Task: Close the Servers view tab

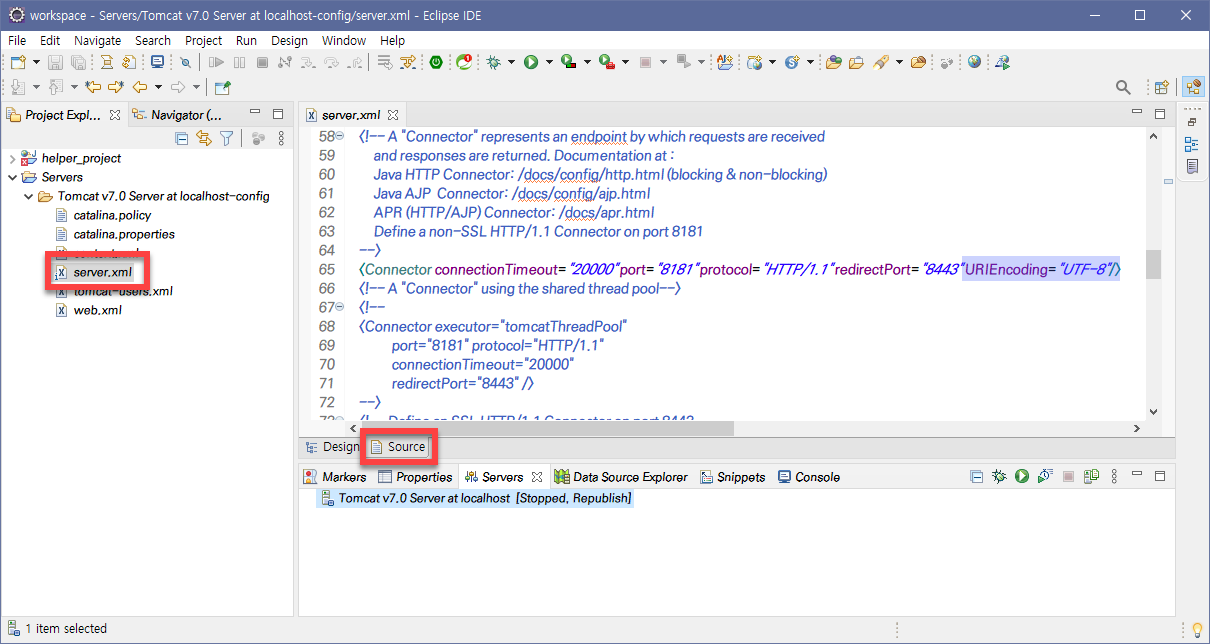Action: point(537,477)
